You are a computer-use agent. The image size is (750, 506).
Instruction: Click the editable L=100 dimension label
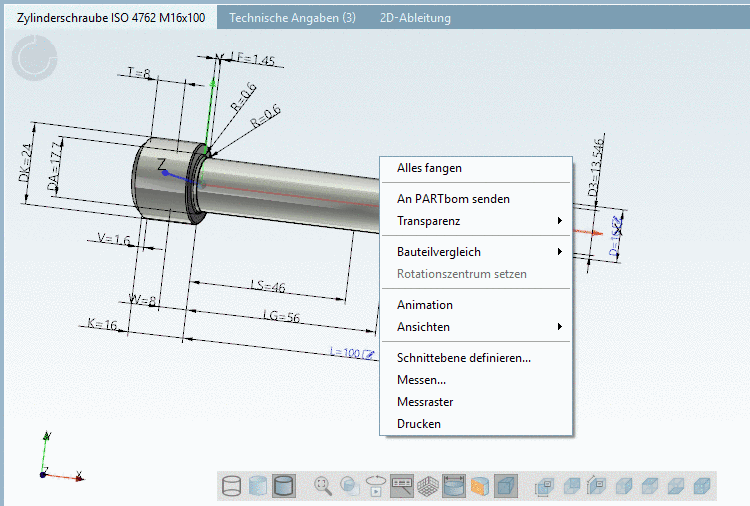[x=352, y=353]
